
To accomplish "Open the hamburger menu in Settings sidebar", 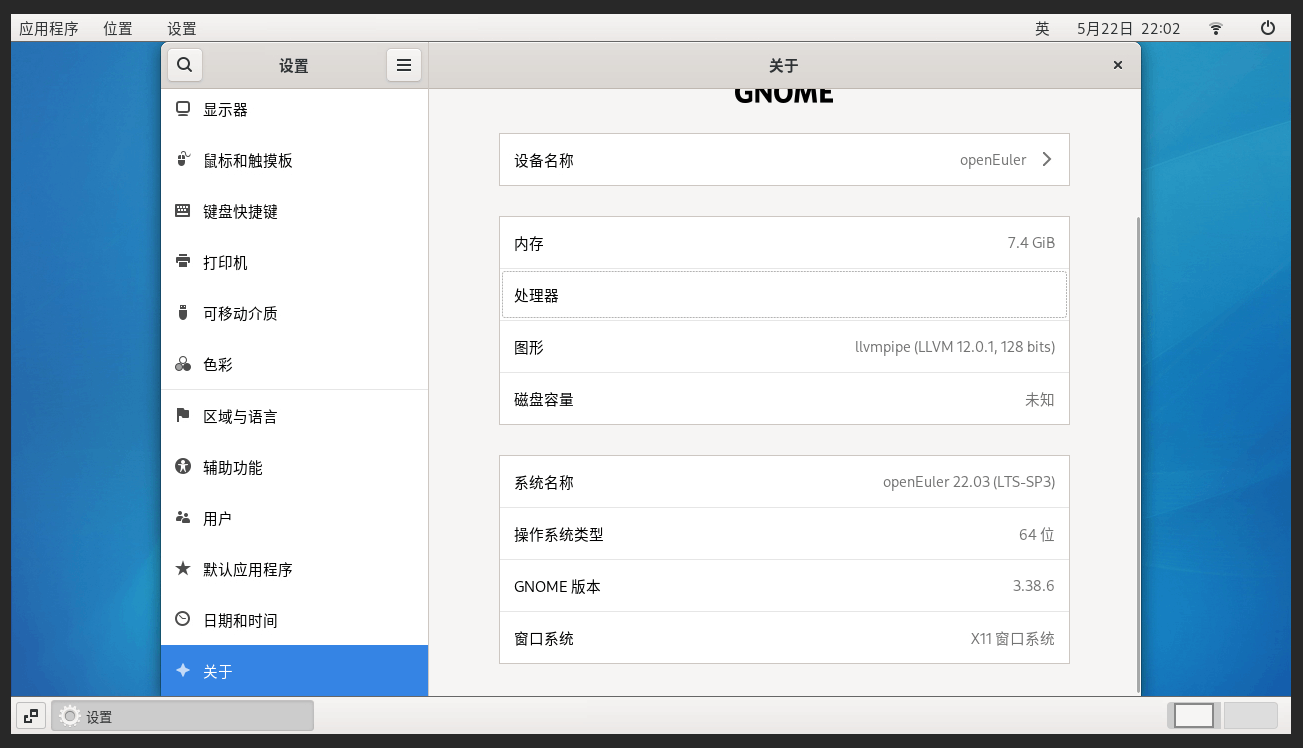I will (x=404, y=65).
